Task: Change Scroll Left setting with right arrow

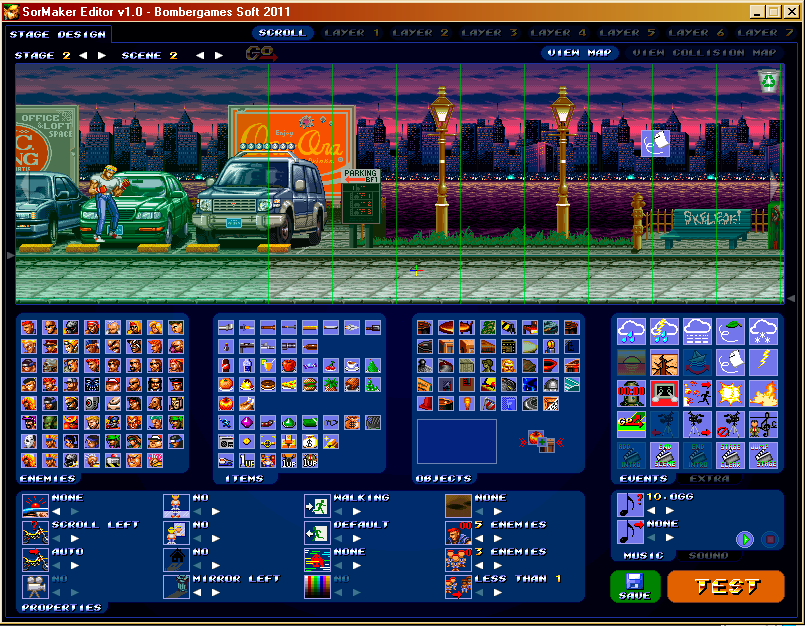Action: coord(74,538)
